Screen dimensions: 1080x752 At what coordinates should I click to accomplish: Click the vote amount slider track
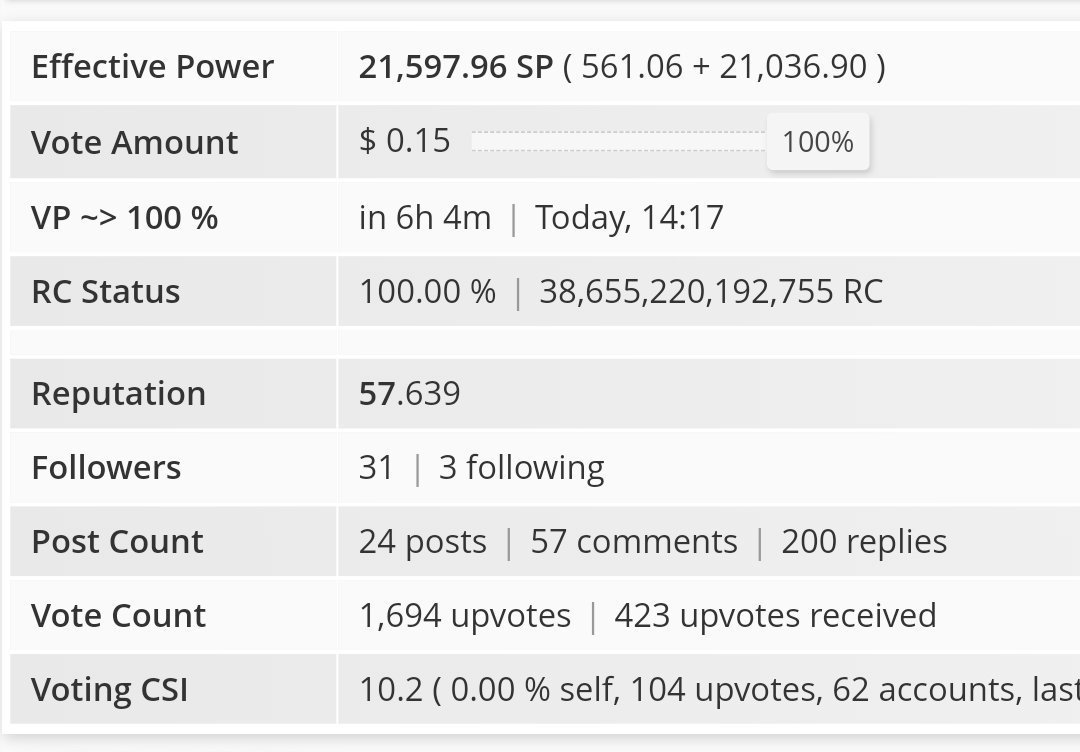pyautogui.click(x=618, y=142)
